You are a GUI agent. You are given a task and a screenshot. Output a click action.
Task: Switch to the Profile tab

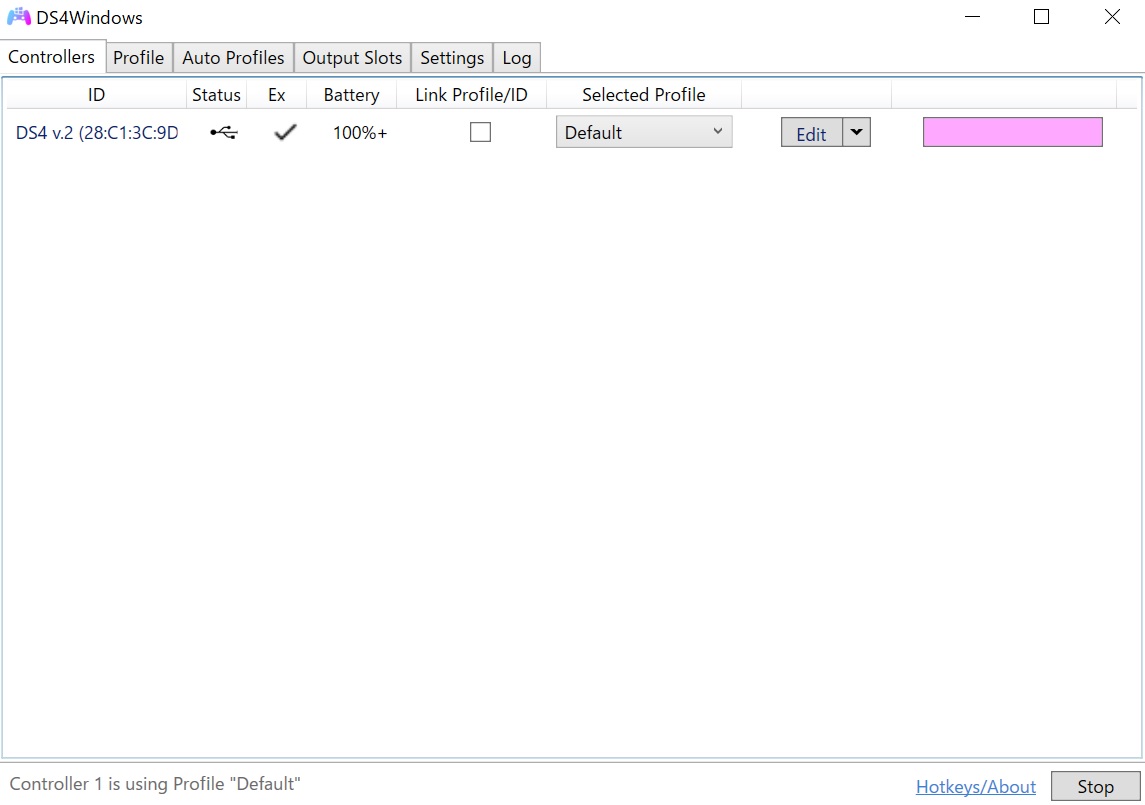138,58
